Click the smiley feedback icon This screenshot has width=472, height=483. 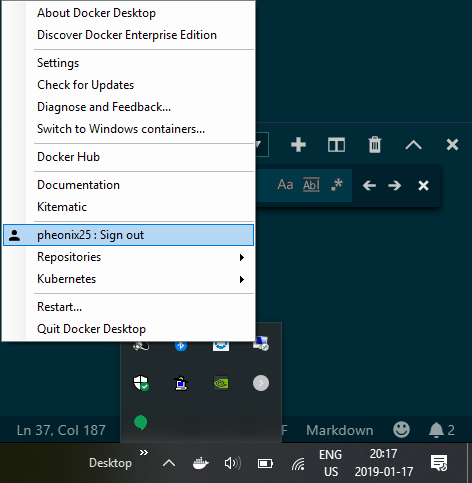click(x=401, y=430)
